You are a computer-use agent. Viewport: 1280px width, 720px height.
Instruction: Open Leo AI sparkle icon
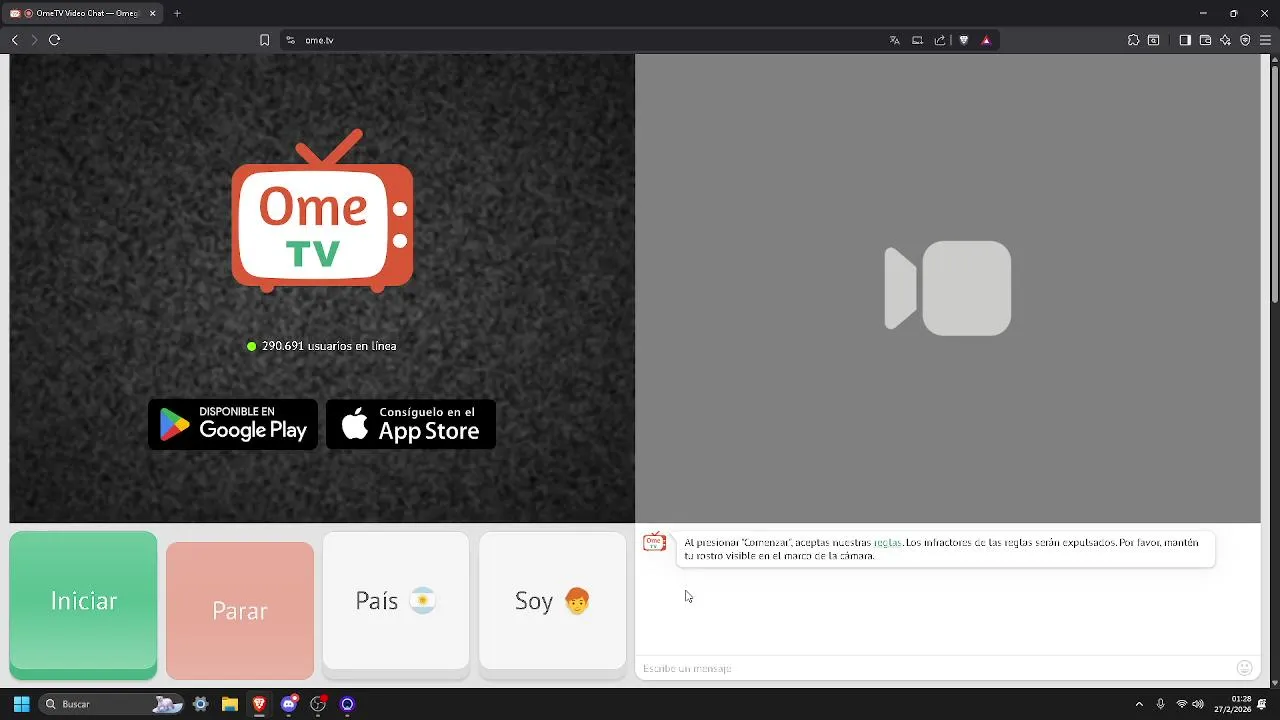[x=1225, y=40]
